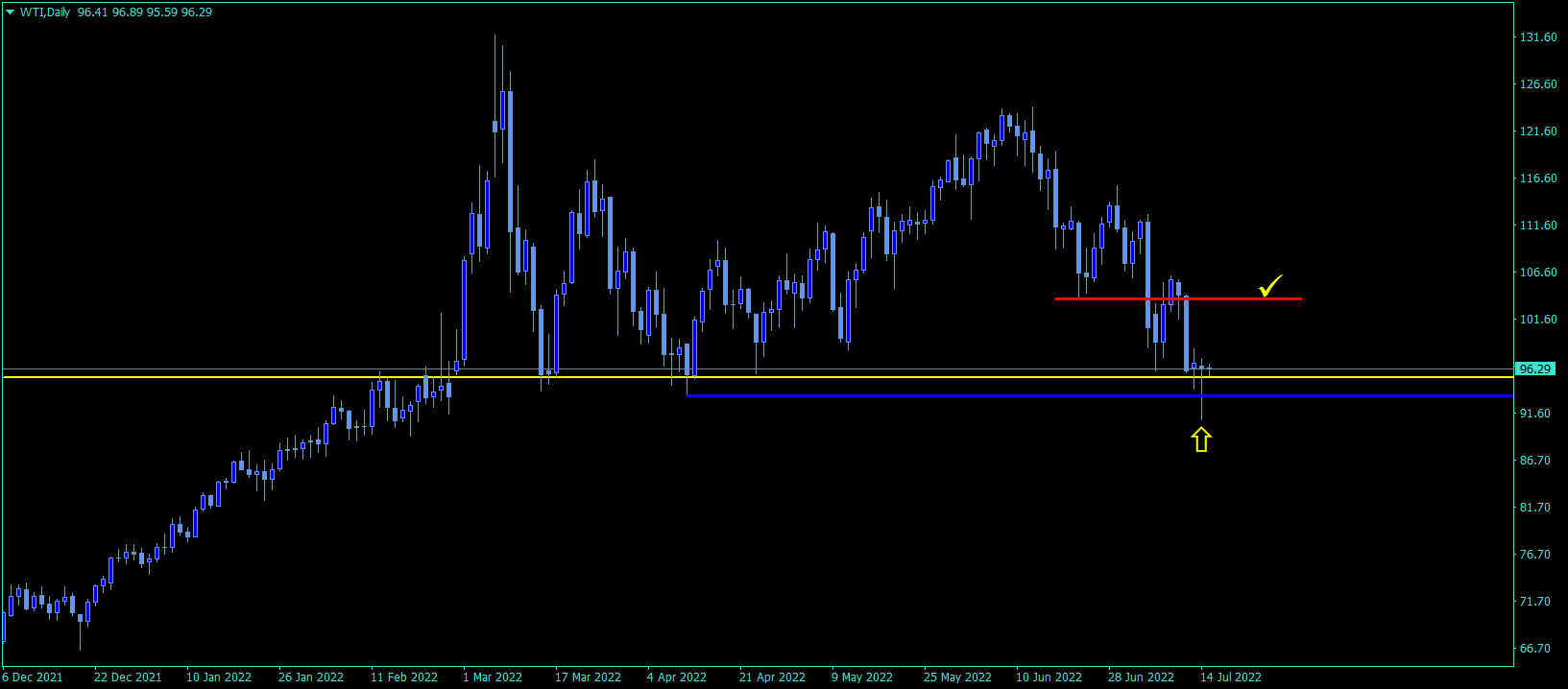Click the 9 May 2022 date label
The height and width of the screenshot is (689, 1568).
coord(862,677)
